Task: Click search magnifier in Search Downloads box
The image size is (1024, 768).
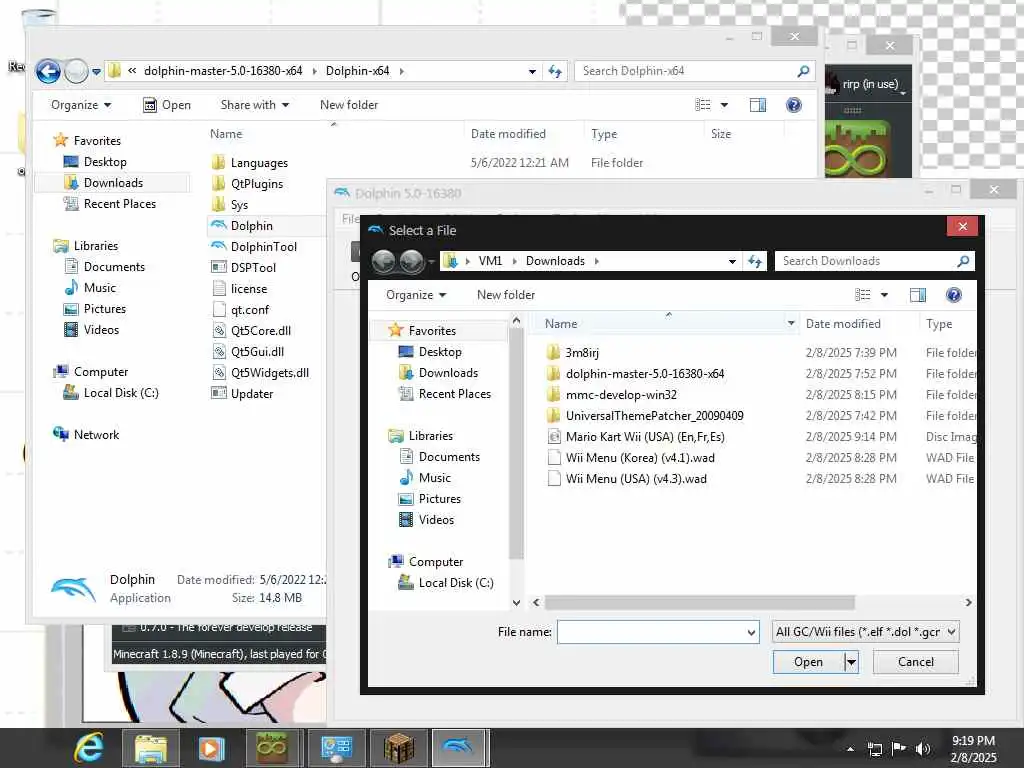Action: click(x=963, y=261)
